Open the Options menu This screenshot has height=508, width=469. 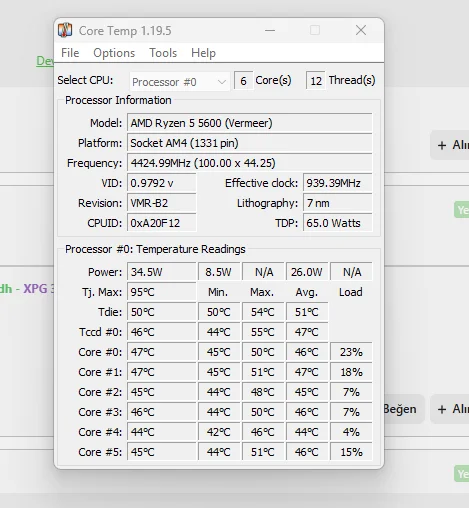point(114,53)
